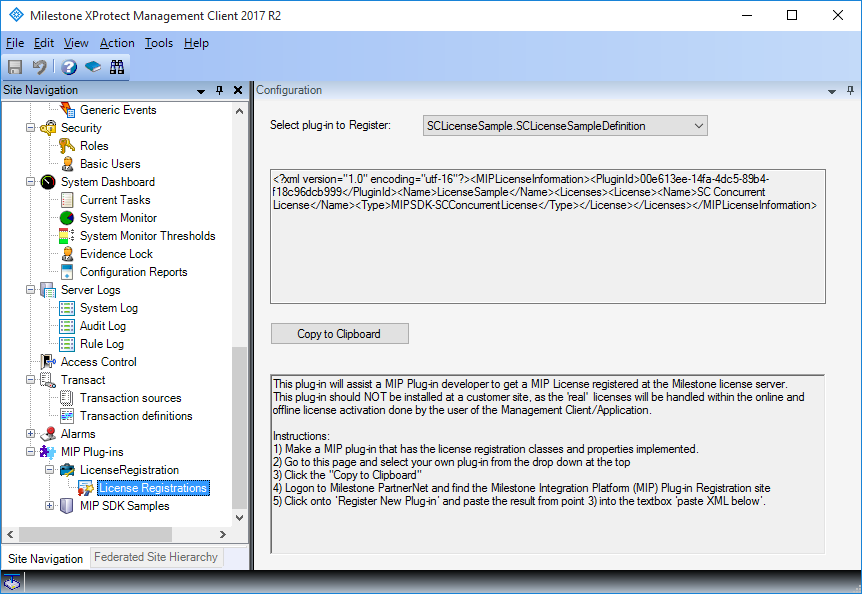Screen dimensions: 862x594
Task: Open the View menu
Action: [x=76, y=43]
